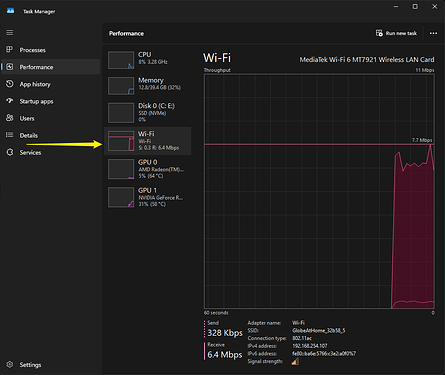Image resolution: width=445 pixels, height=375 pixels.
Task: Open Startup apps gauge icon
Action: click(x=10, y=101)
